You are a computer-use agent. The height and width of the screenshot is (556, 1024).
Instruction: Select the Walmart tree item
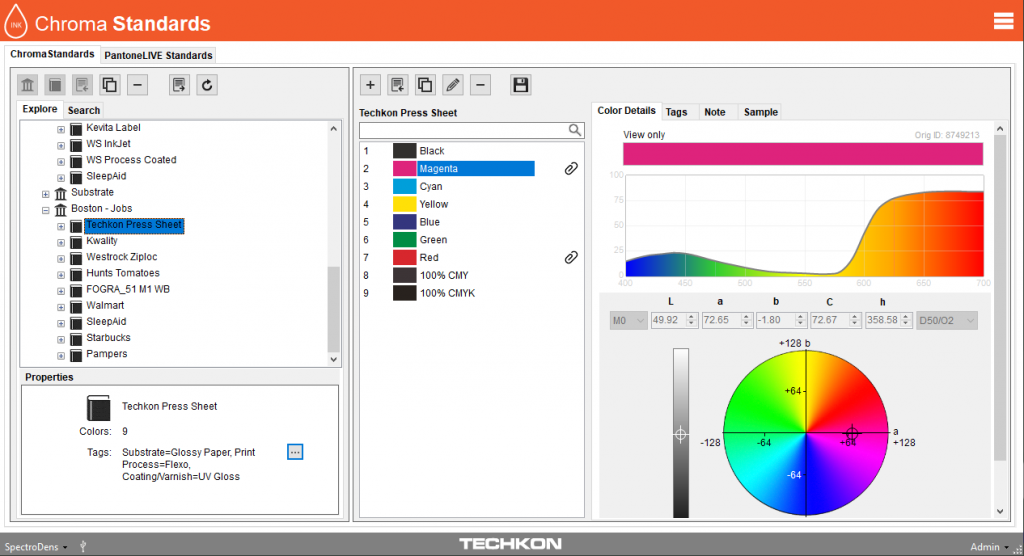click(x=105, y=306)
